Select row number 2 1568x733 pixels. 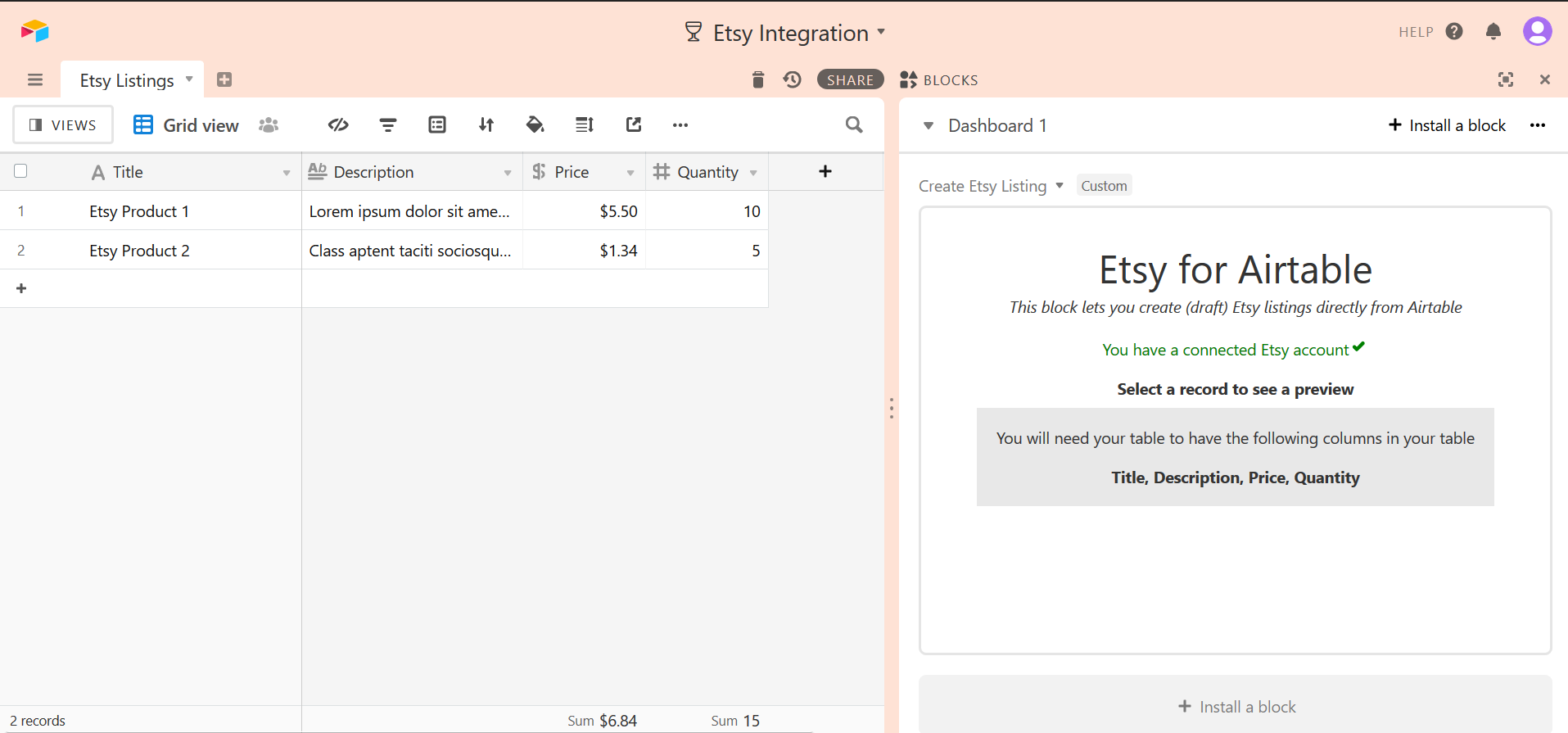coord(21,251)
